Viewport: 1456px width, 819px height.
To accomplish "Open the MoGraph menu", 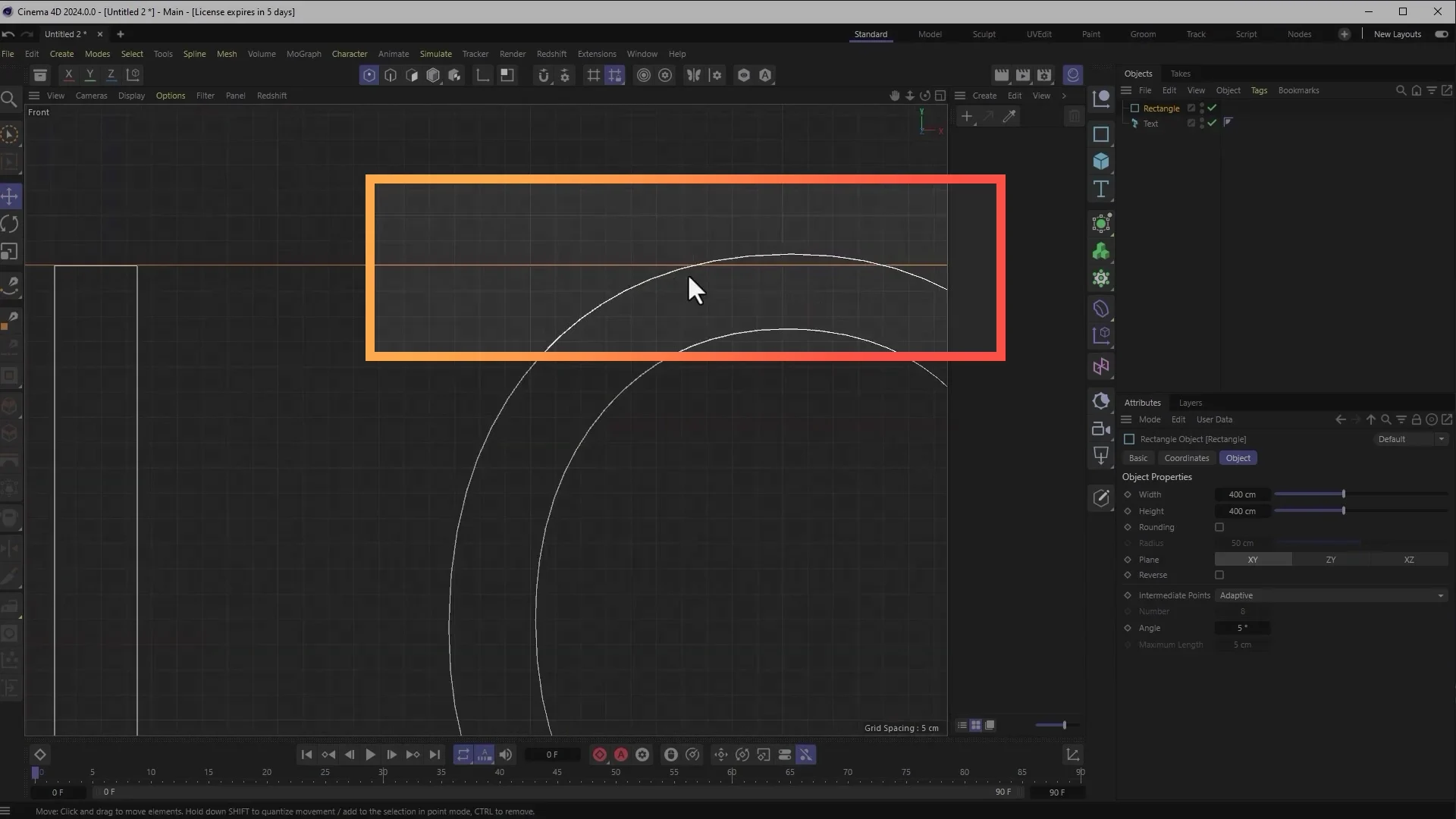I will (x=303, y=54).
